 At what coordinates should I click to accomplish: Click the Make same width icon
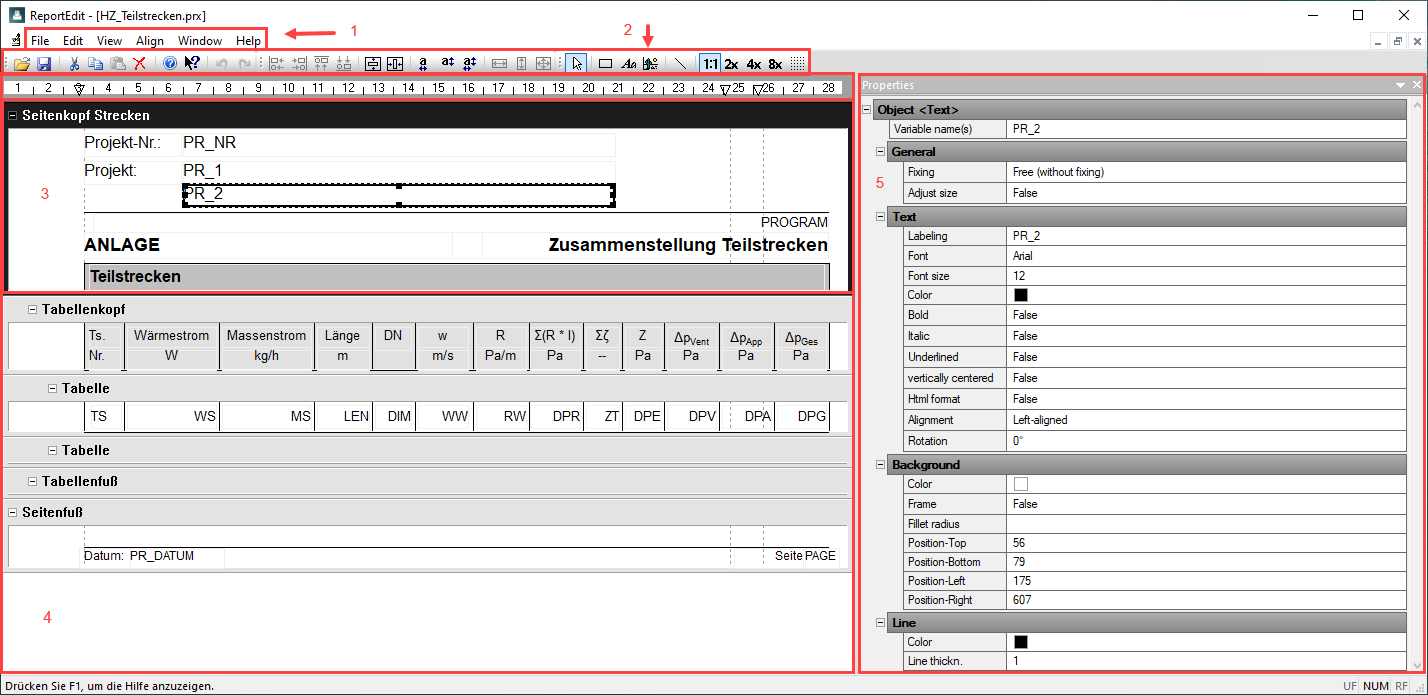coord(500,63)
